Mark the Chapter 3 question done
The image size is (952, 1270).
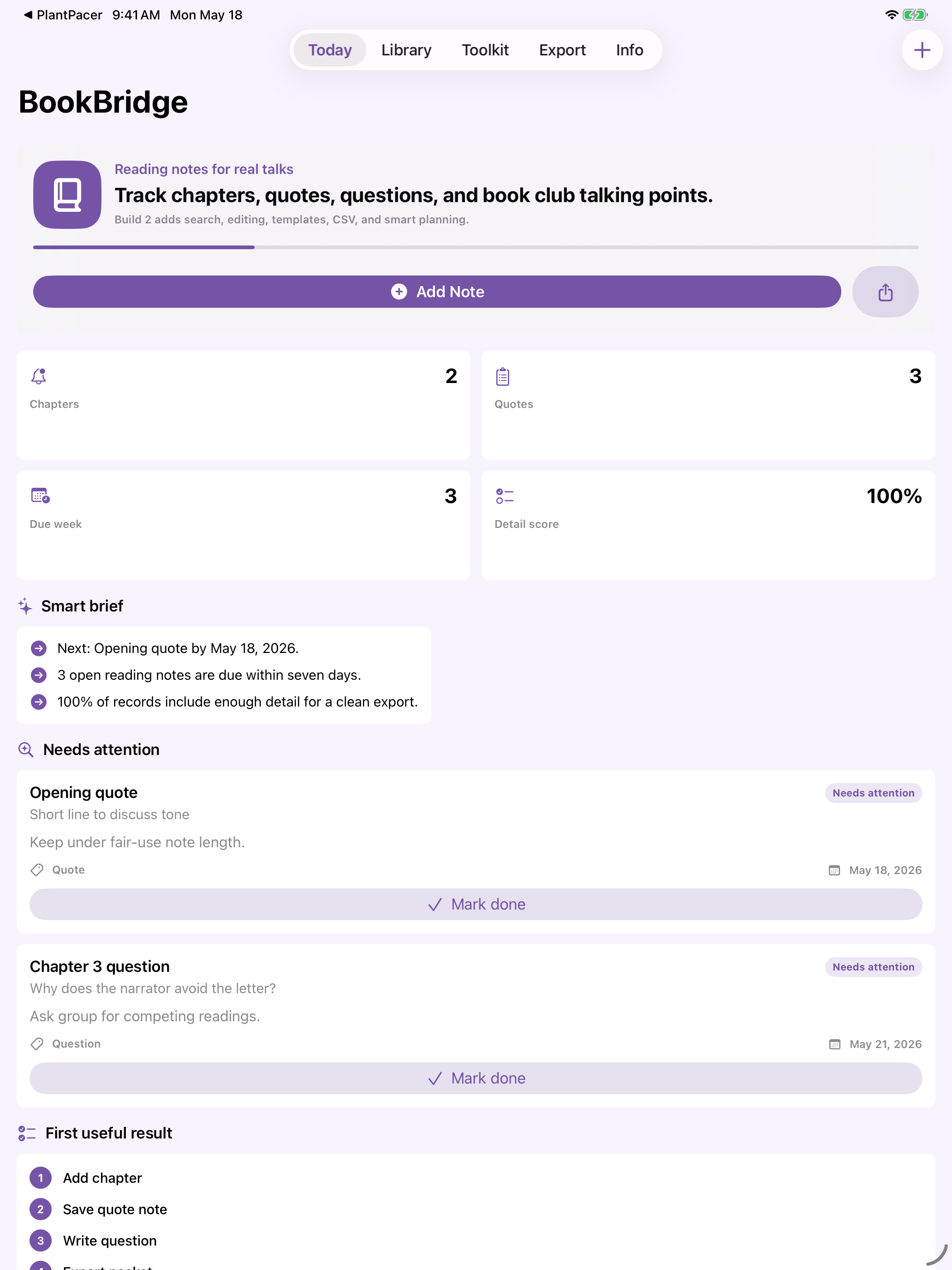(476, 1078)
